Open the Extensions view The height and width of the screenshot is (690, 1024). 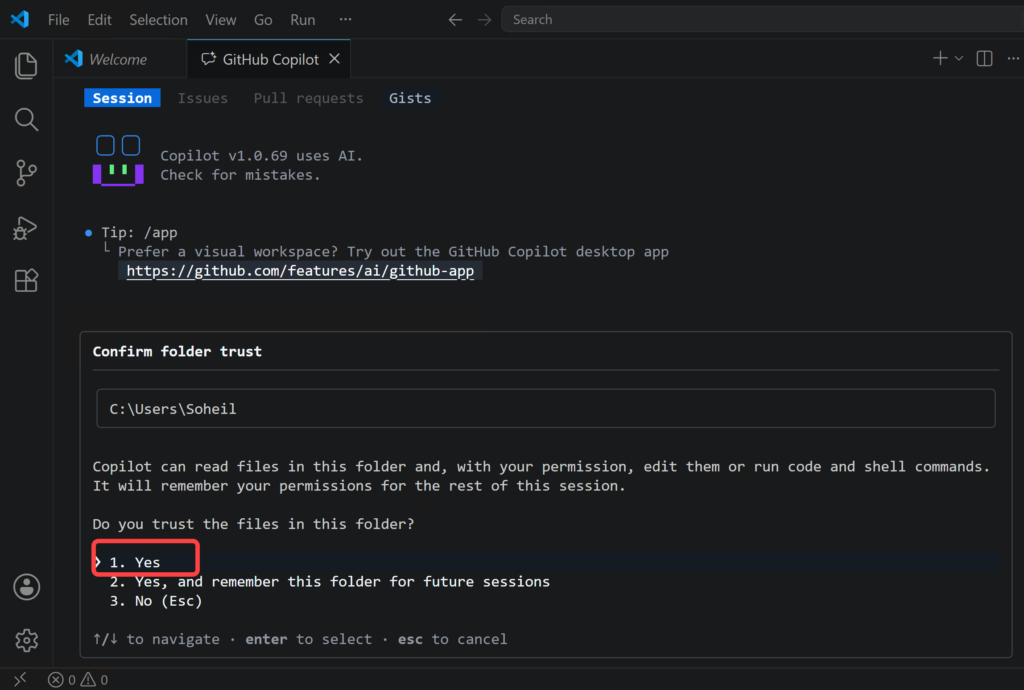[x=26, y=281]
